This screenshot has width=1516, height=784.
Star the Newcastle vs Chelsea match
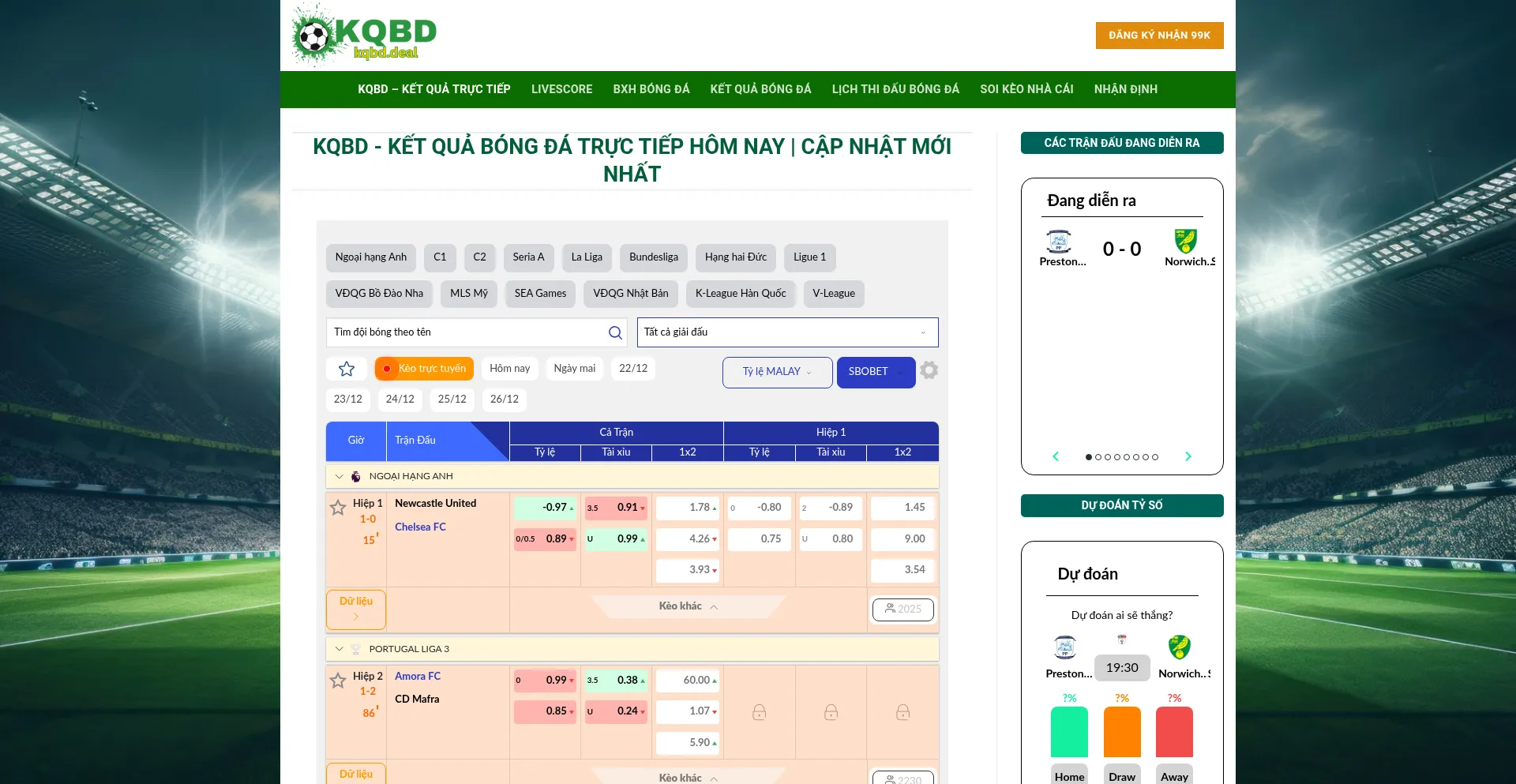[339, 508]
